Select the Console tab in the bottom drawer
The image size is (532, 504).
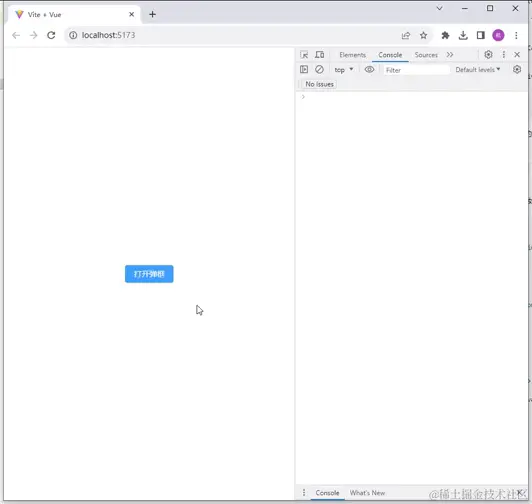point(327,493)
